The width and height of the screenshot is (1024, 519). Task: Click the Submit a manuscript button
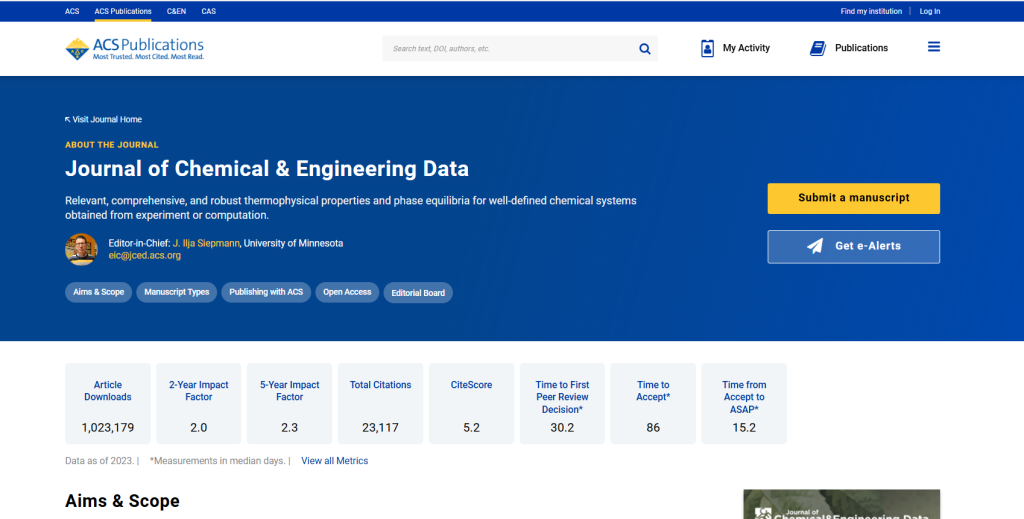tap(854, 198)
